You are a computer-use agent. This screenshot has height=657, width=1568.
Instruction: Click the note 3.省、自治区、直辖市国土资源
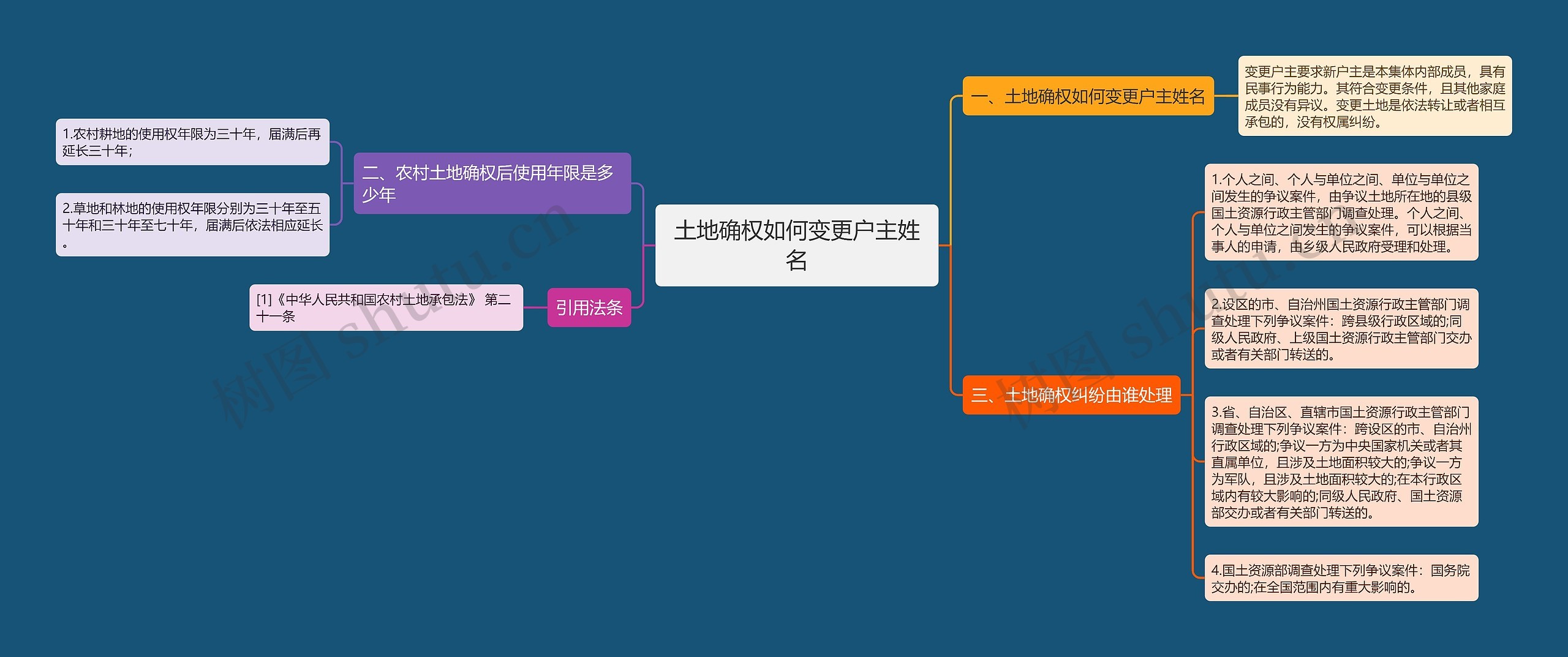pyautogui.click(x=1341, y=462)
